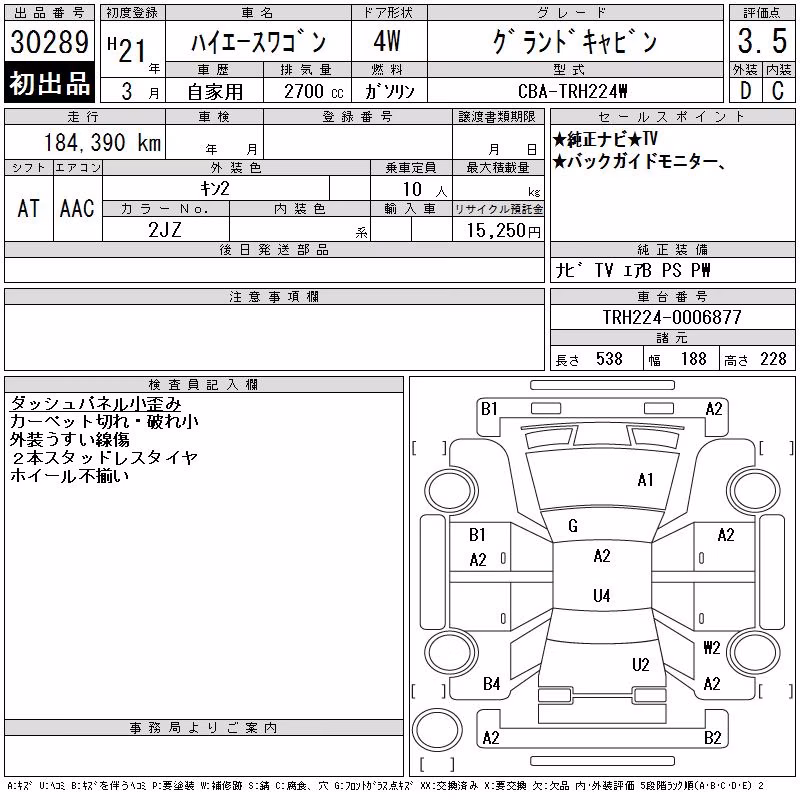Click the 検査員記入欄 section header

(204, 385)
